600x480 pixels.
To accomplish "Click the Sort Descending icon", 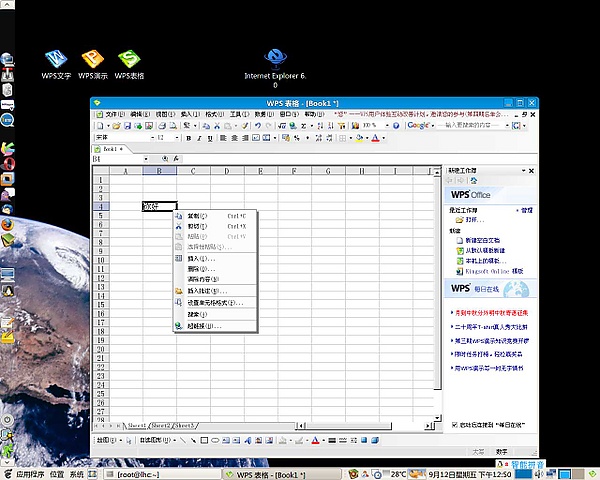I will 331,126.
